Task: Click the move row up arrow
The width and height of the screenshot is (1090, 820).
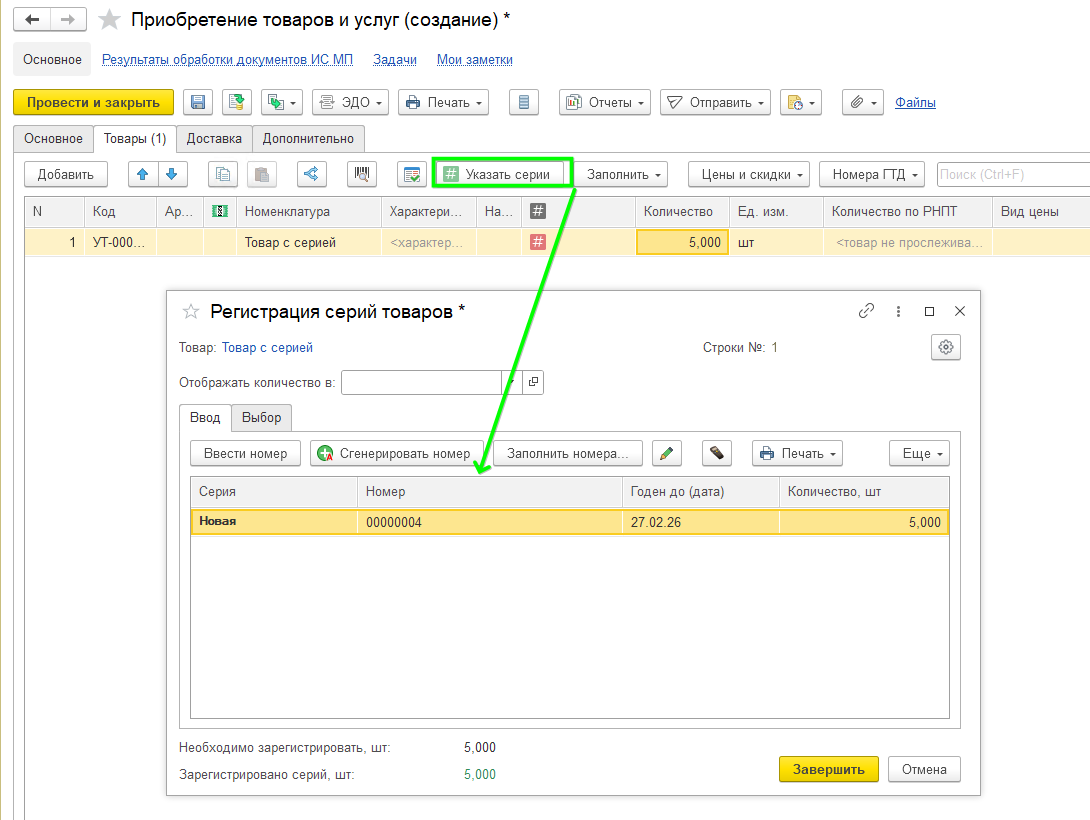Action: [x=143, y=174]
